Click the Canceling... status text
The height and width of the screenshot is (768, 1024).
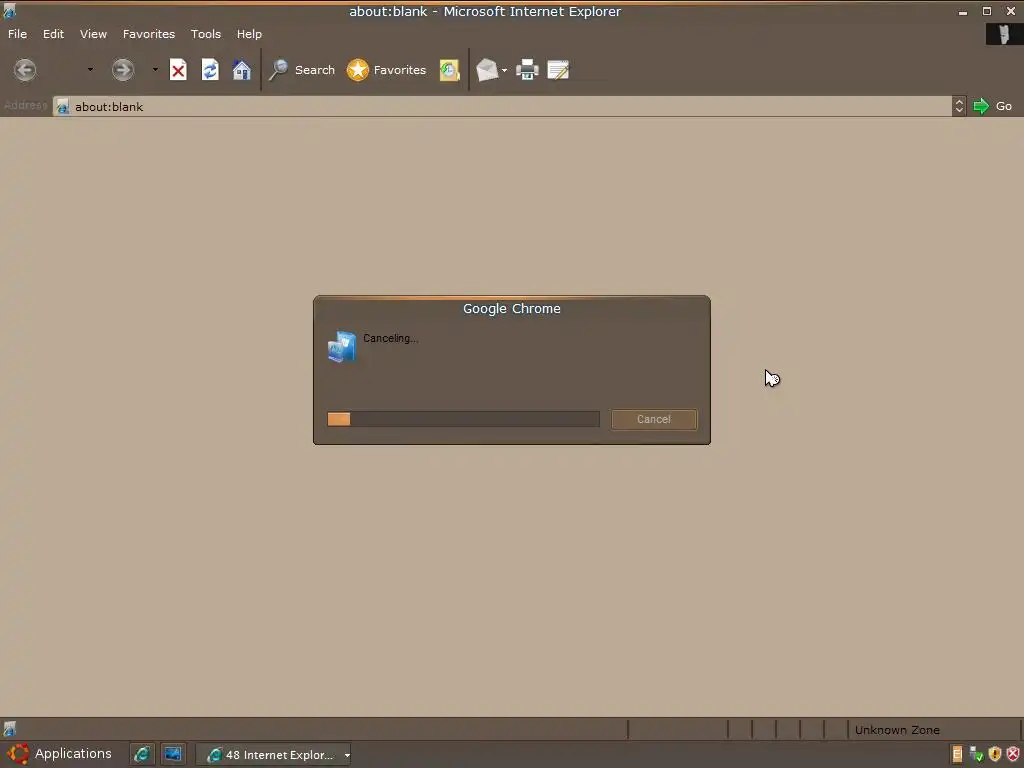click(391, 338)
